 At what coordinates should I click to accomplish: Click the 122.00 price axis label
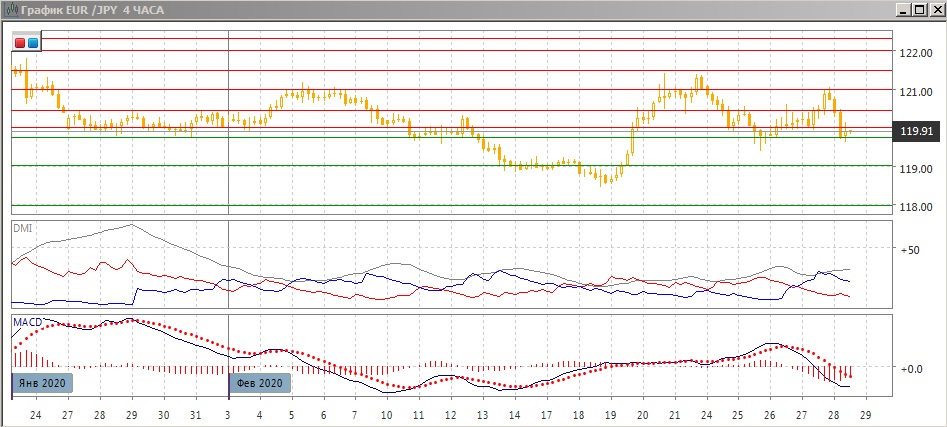(916, 54)
